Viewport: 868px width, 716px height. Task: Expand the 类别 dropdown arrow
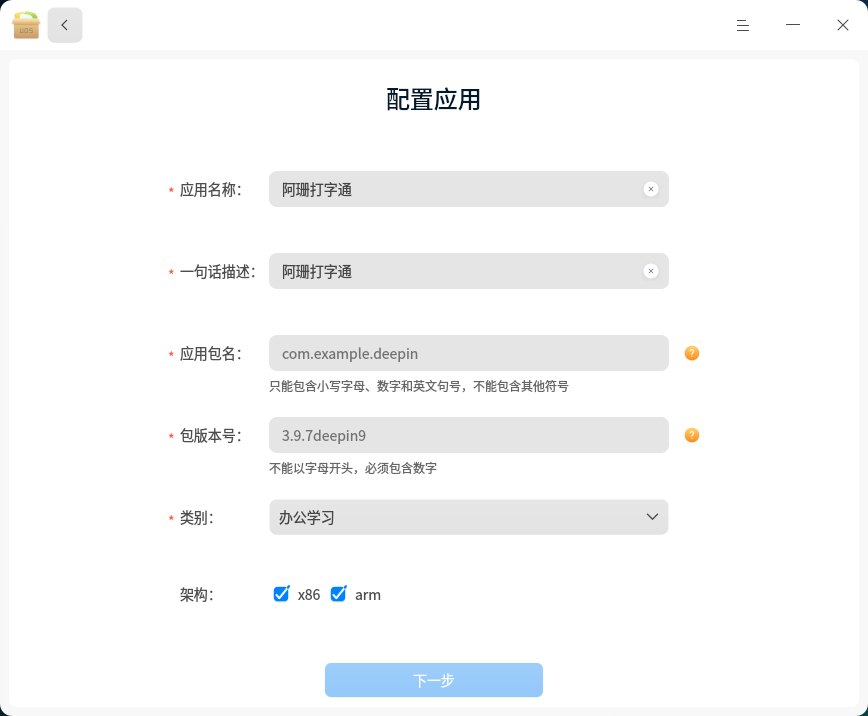(652, 517)
